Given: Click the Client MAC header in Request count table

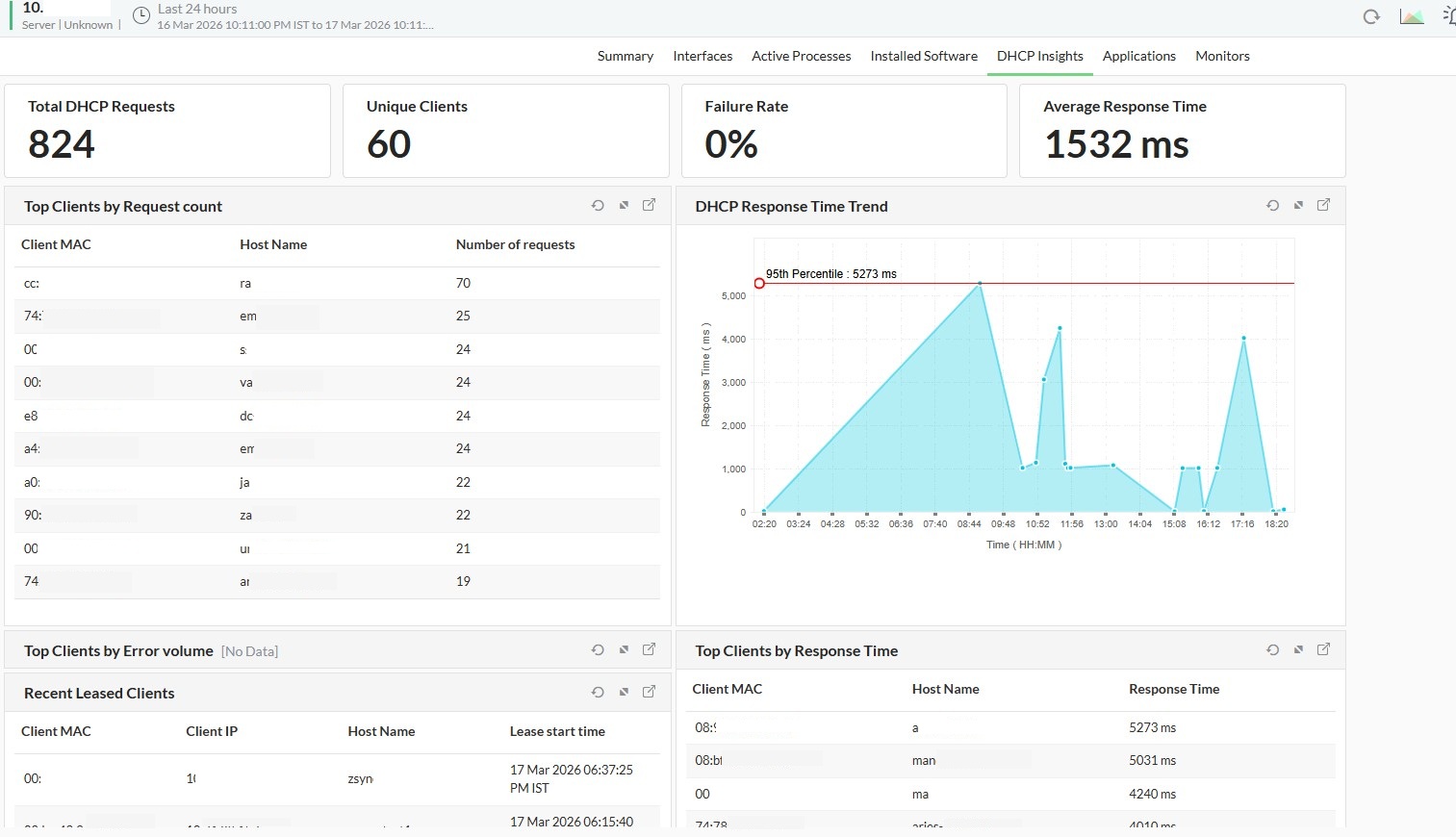Looking at the screenshot, I should [x=56, y=244].
